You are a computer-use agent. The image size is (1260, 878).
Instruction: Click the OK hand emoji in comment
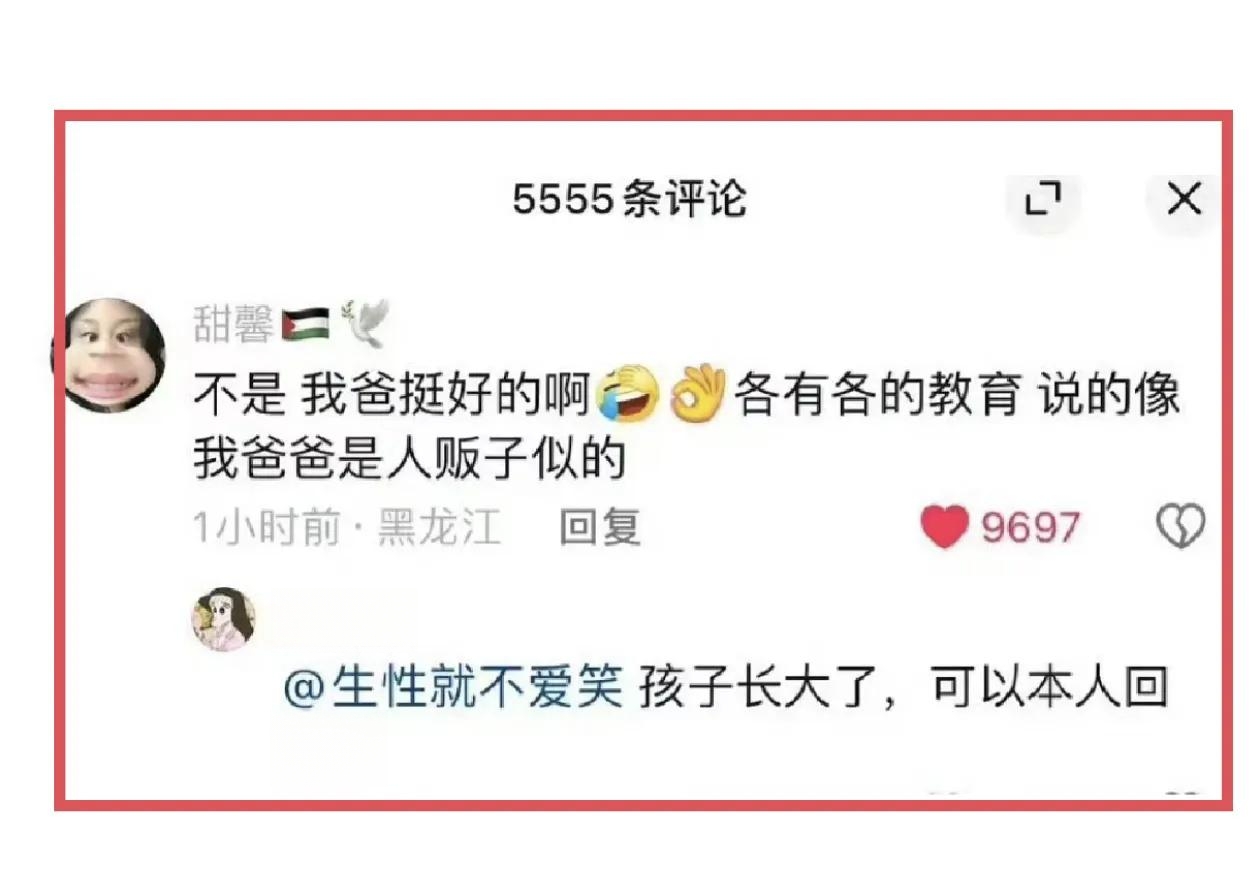[698, 395]
